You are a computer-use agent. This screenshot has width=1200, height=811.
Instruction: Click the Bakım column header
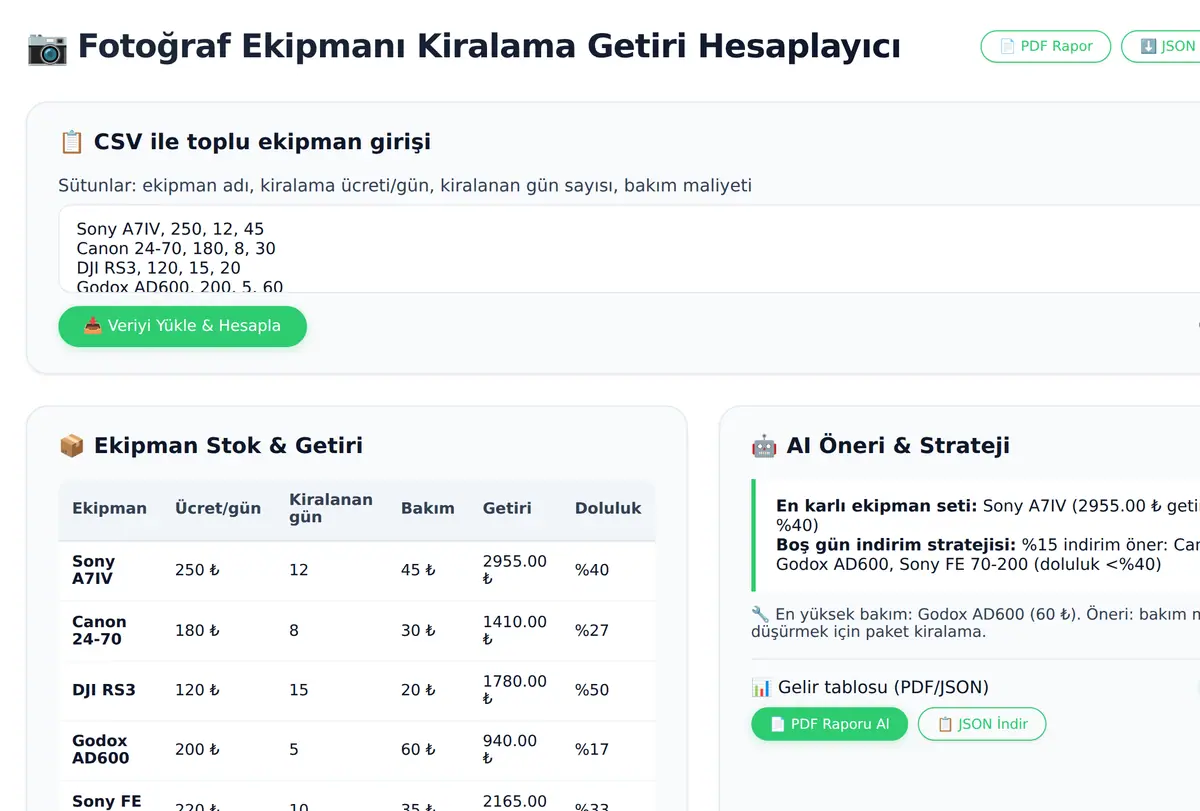point(428,508)
